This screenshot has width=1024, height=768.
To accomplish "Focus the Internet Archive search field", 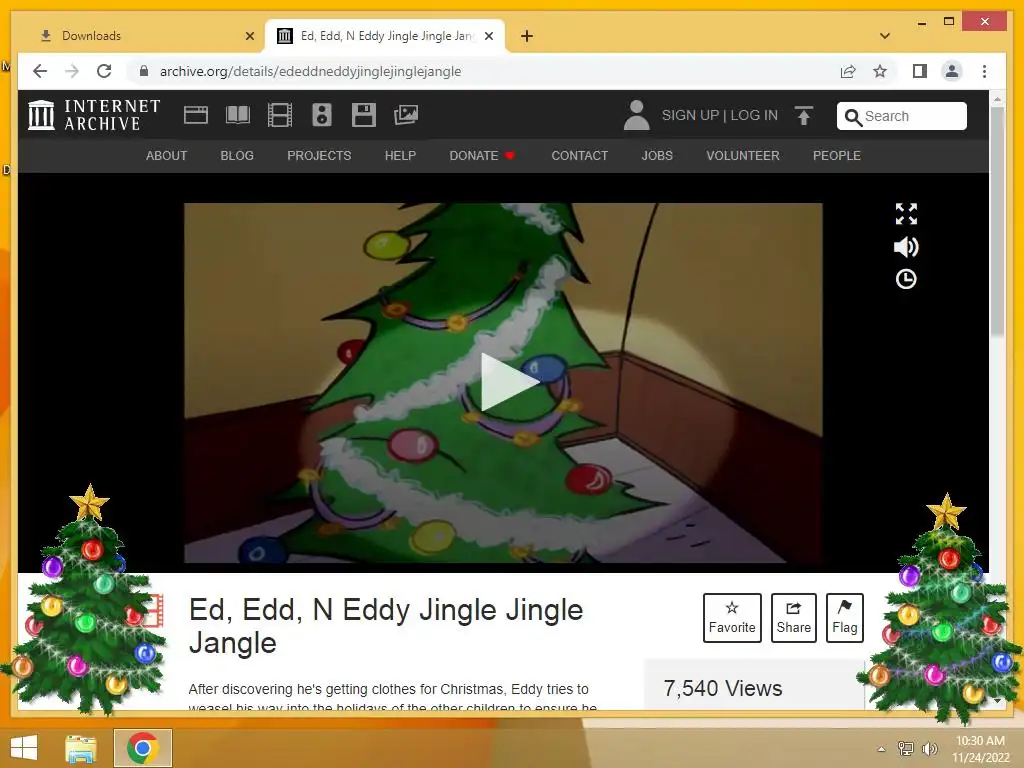I will 902,116.
